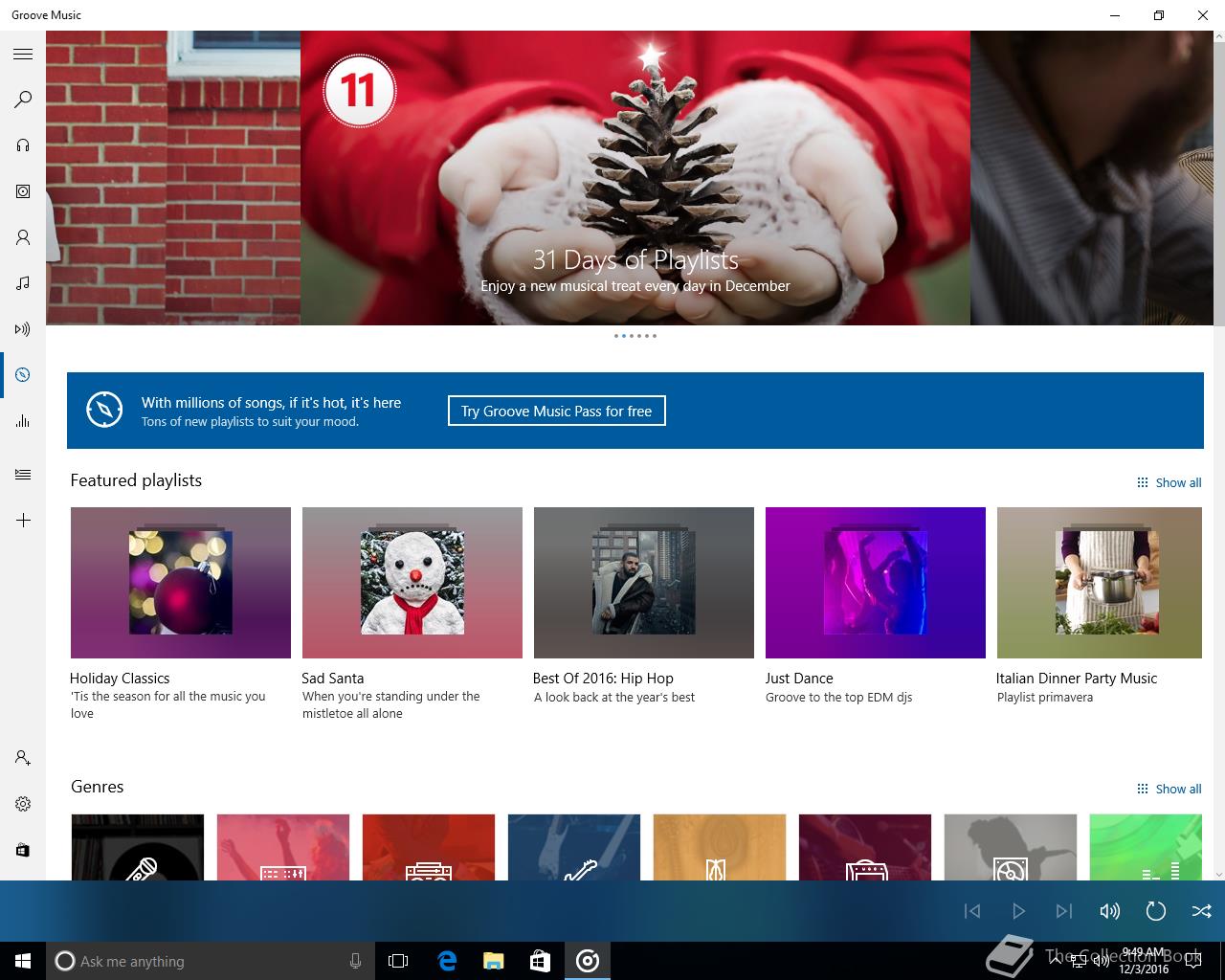Click the Best Of 2016: Hip Hop title
Image resolution: width=1225 pixels, height=980 pixels.
tap(603, 678)
